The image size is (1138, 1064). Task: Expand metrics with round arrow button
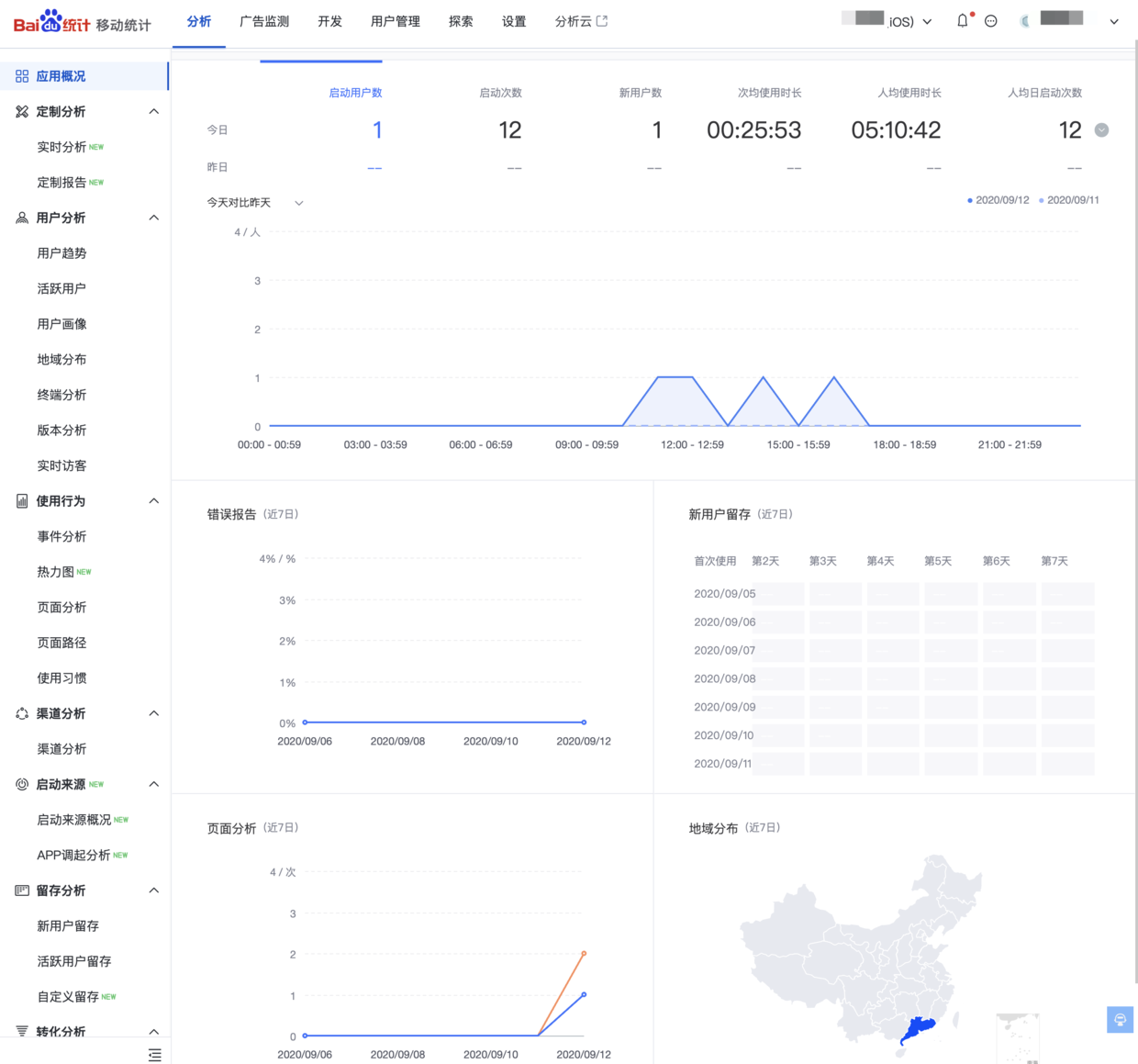(1101, 130)
